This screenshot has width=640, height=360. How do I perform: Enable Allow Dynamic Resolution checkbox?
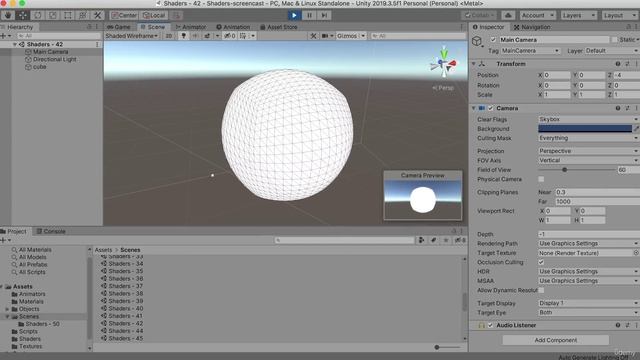tap(541, 290)
